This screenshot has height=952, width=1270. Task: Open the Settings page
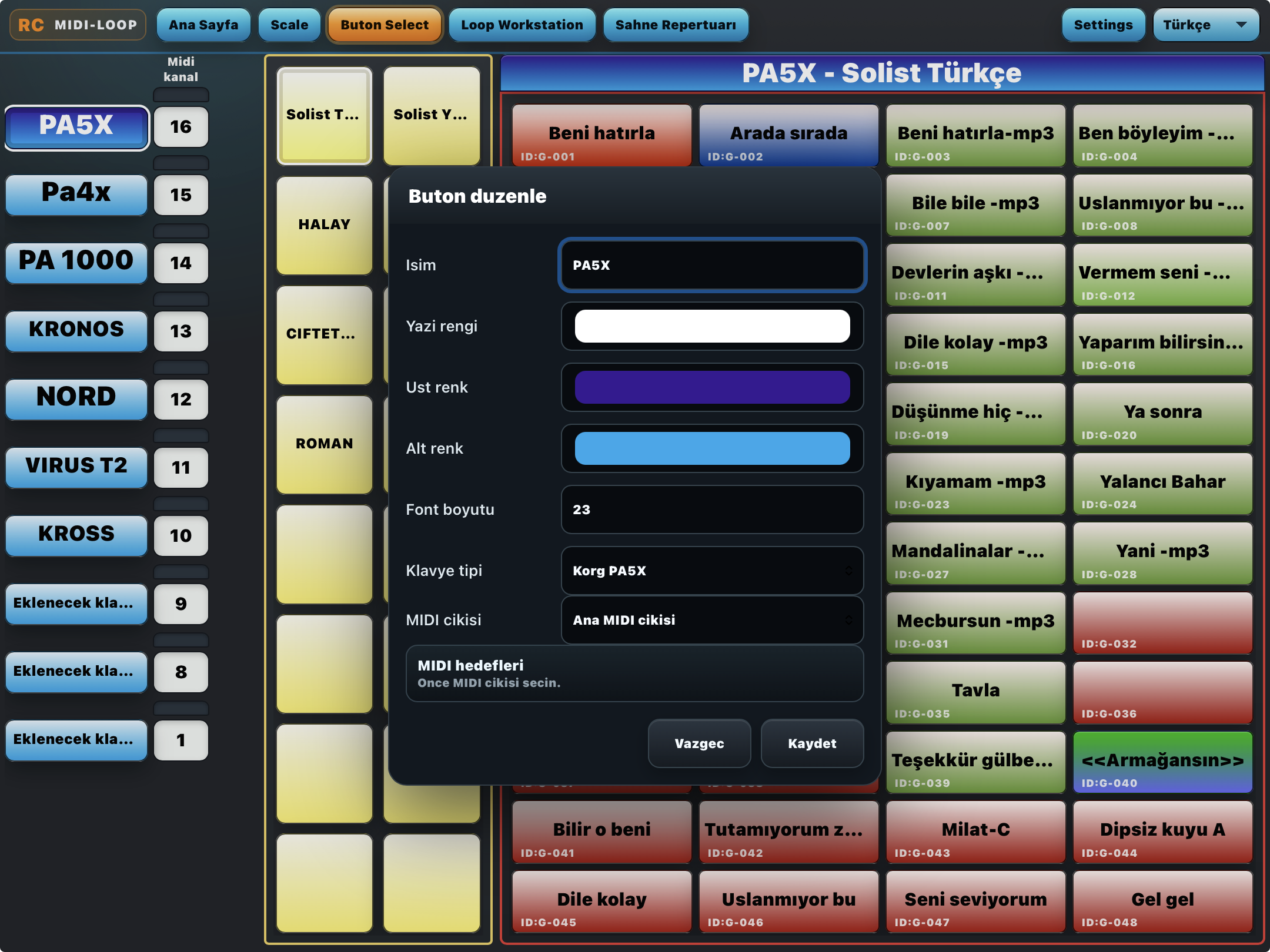pos(1103,25)
